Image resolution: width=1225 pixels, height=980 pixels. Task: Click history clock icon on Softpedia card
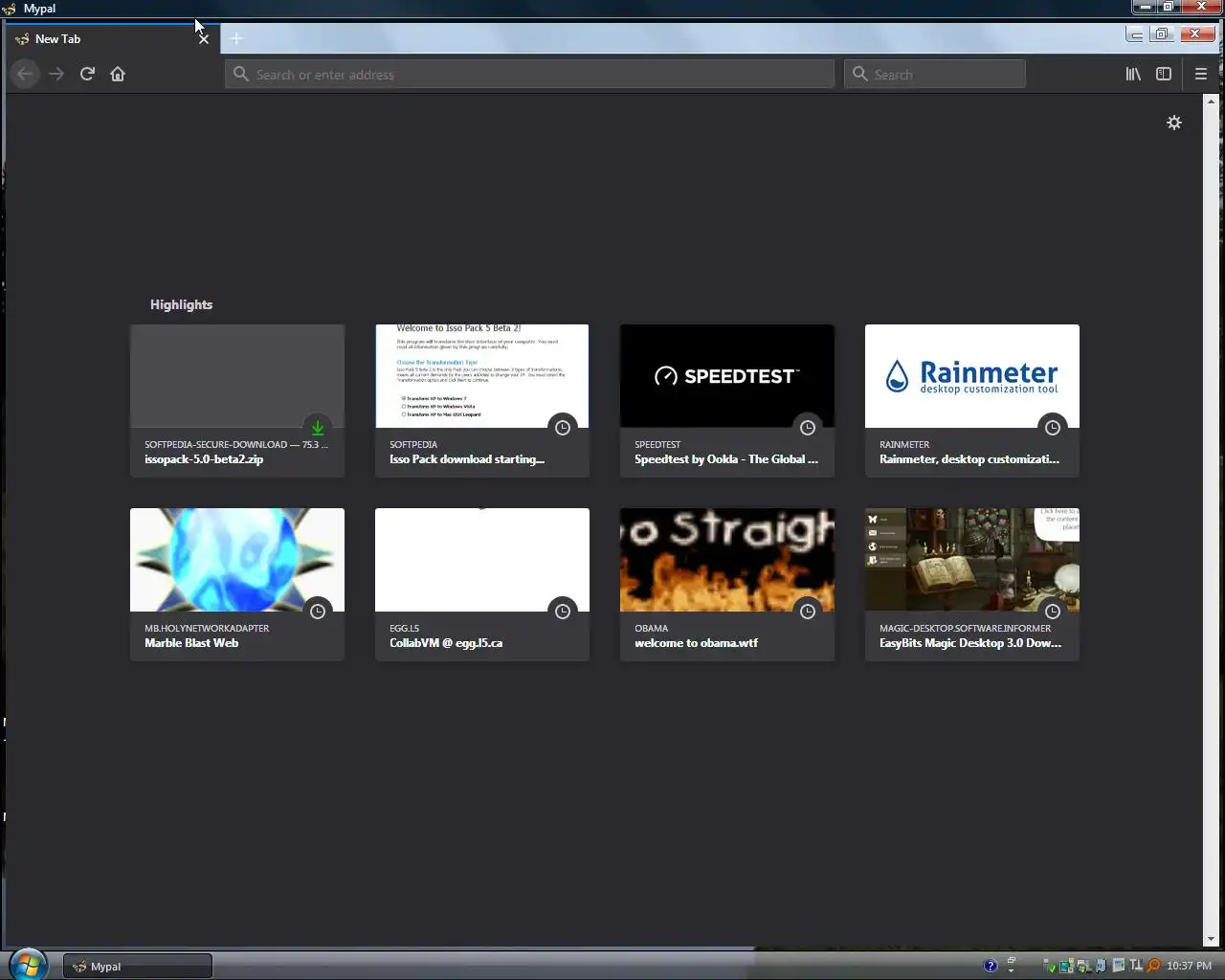[x=563, y=428]
